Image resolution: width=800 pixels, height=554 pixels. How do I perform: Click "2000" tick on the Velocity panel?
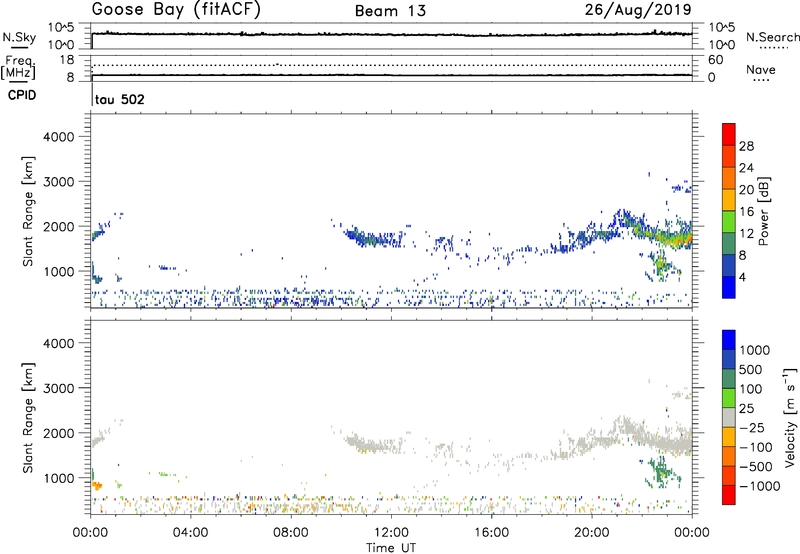[59, 433]
